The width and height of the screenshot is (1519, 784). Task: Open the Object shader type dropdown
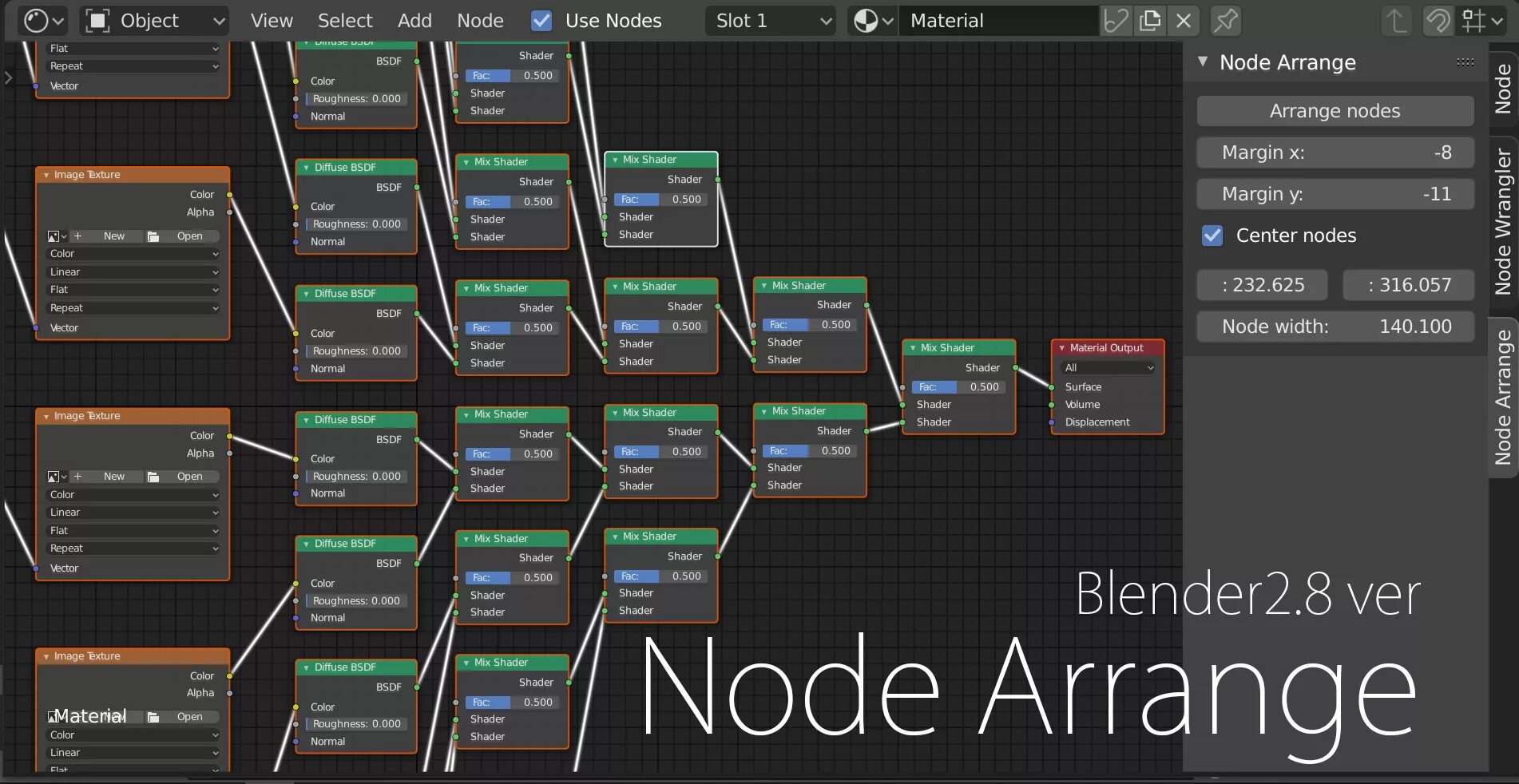click(155, 21)
